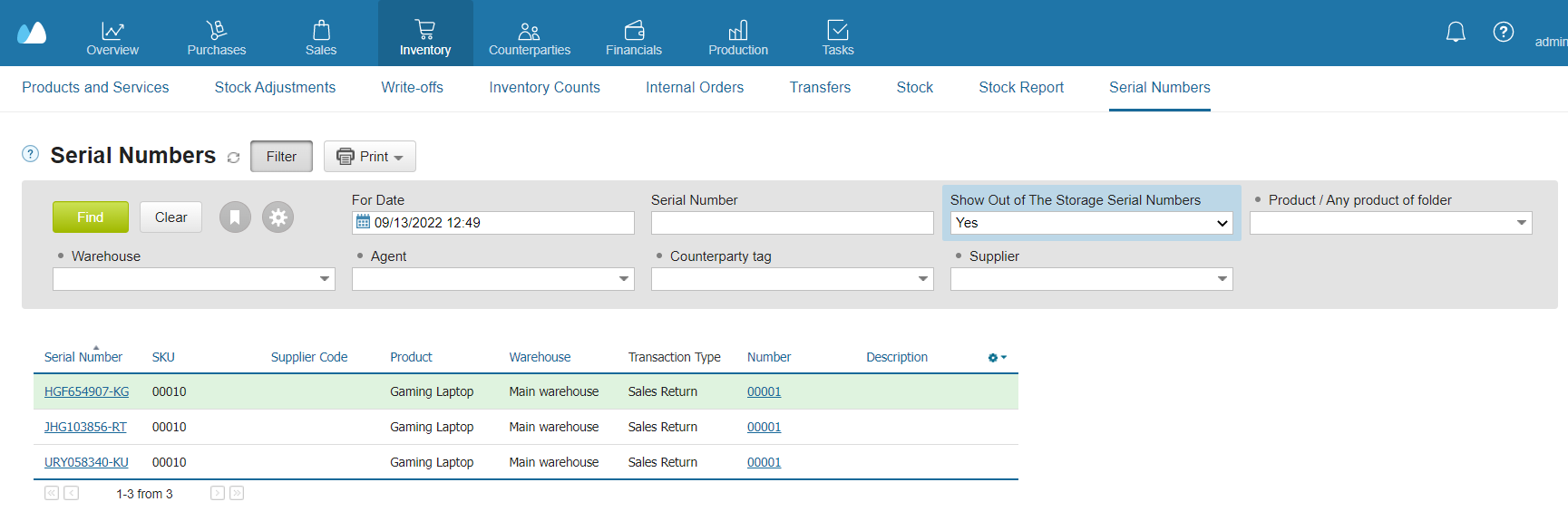The width and height of the screenshot is (1568, 521).
Task: Focus the Serial Number filter field
Action: [793, 223]
